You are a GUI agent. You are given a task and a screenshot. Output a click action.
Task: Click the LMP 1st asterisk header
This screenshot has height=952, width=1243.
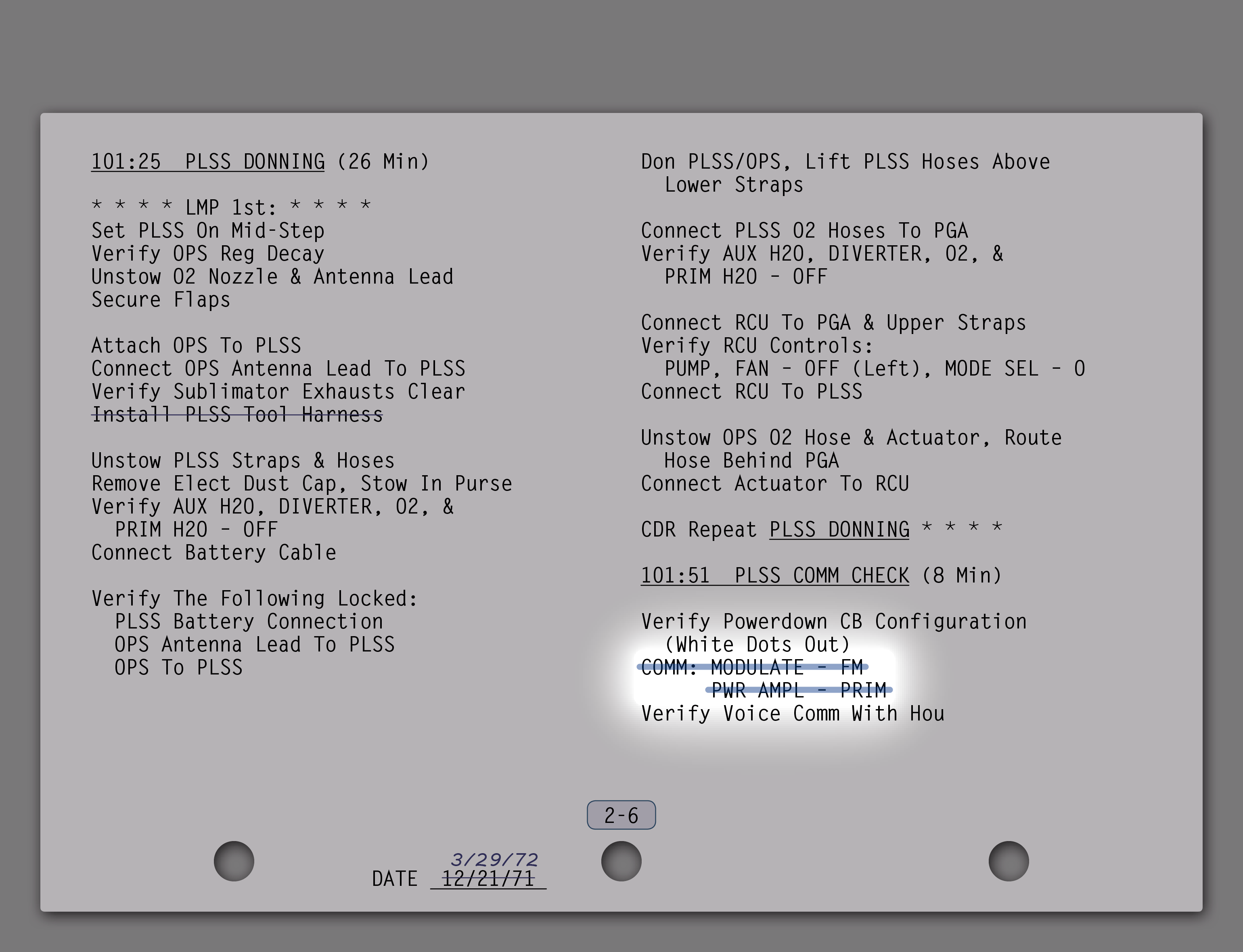coord(231,207)
